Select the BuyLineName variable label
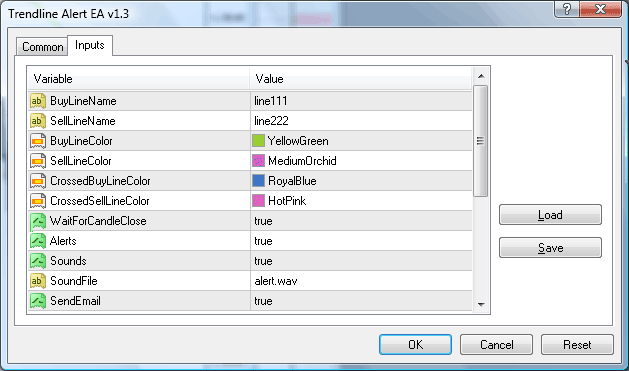Screen dimensions: 629x371 point(83,101)
